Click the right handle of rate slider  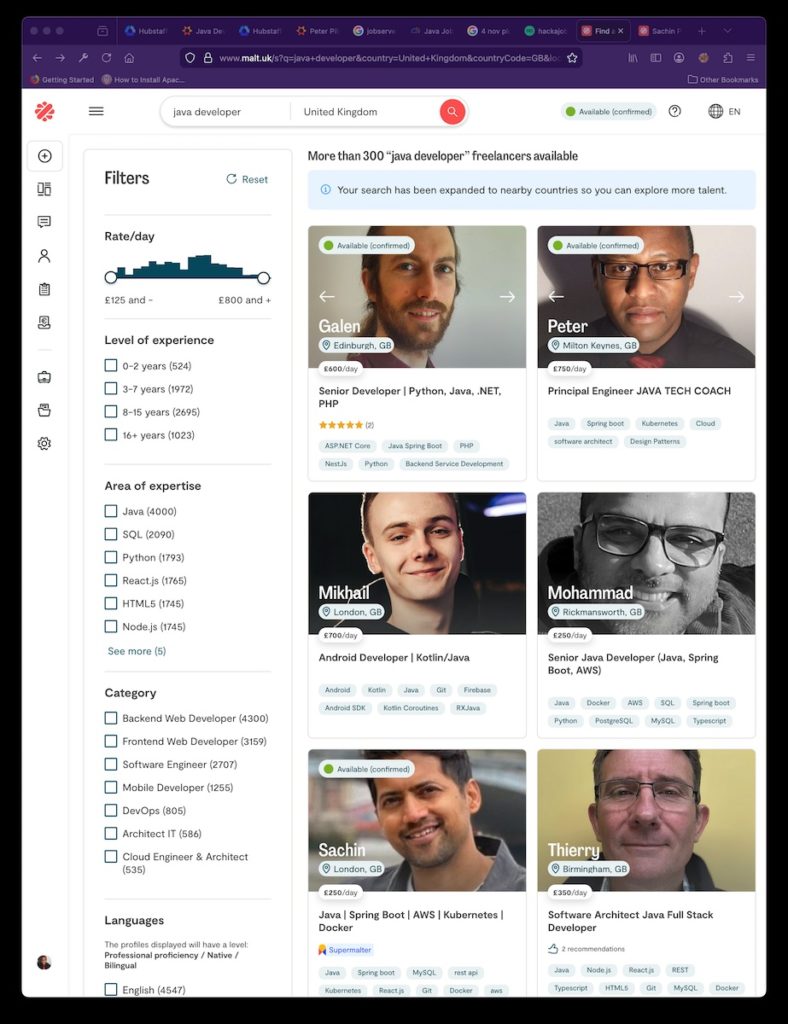click(x=263, y=277)
